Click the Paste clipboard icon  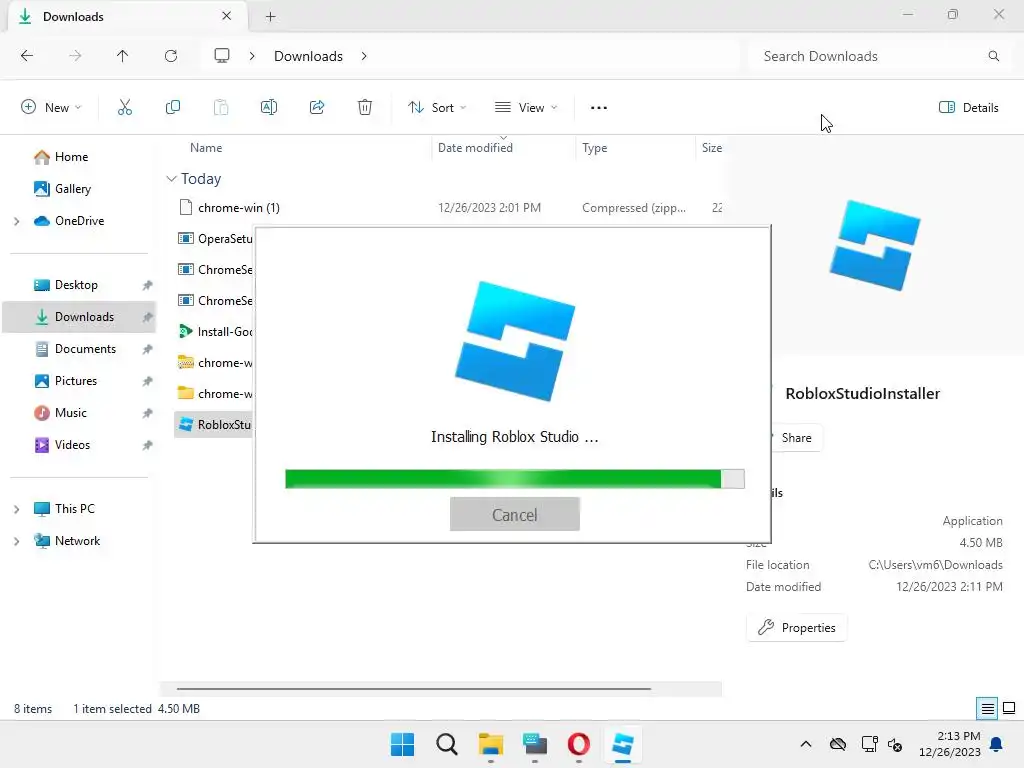[221, 107]
